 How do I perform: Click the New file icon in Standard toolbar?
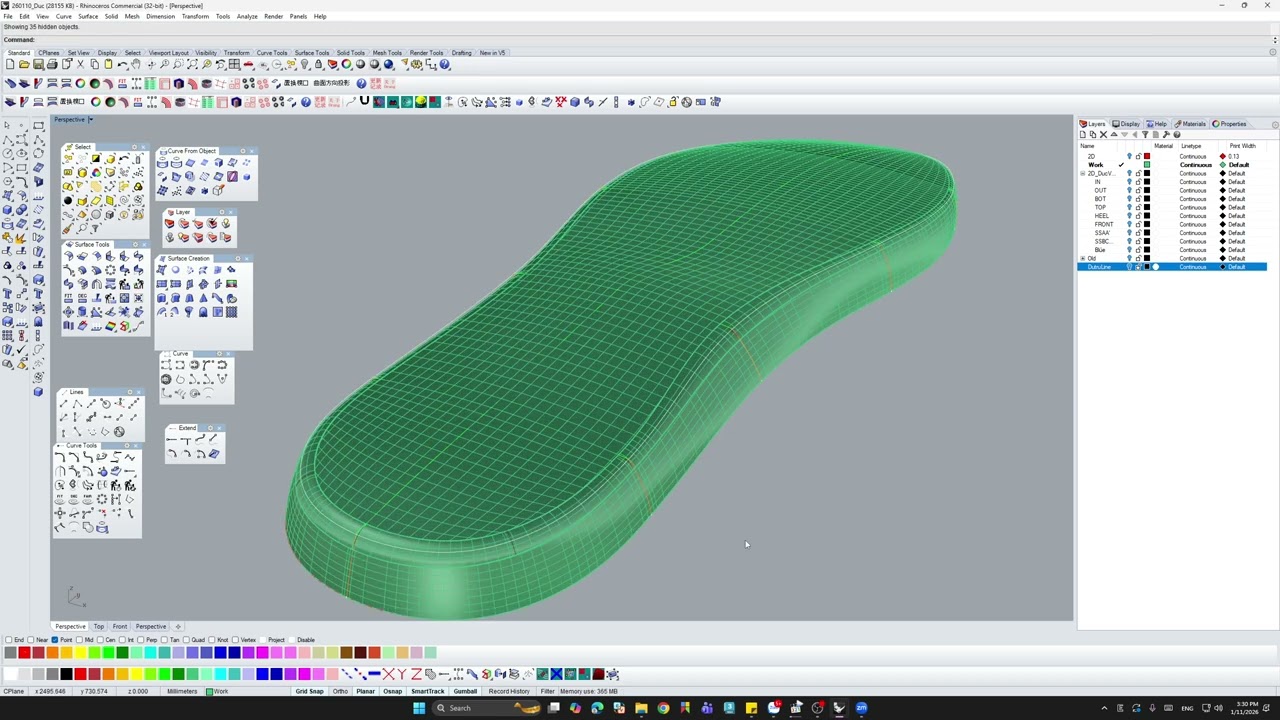click(x=10, y=64)
